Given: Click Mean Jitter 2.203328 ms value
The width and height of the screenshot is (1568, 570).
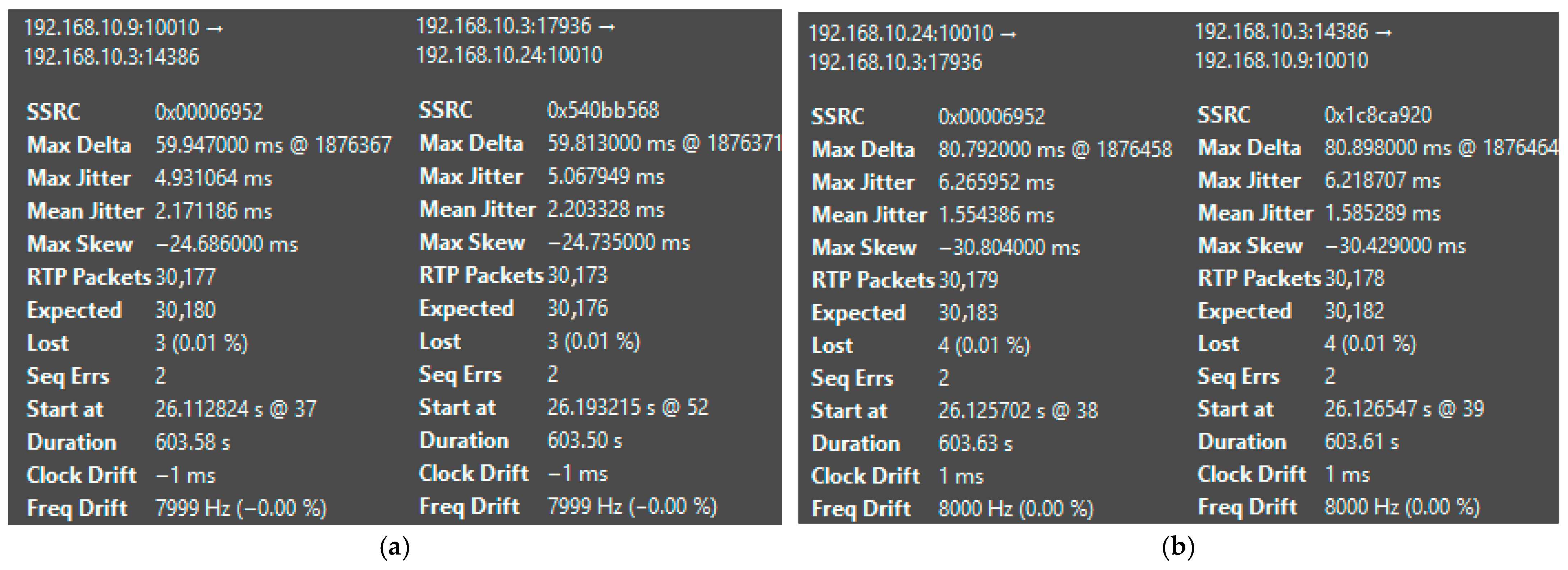Looking at the screenshot, I should point(605,210).
